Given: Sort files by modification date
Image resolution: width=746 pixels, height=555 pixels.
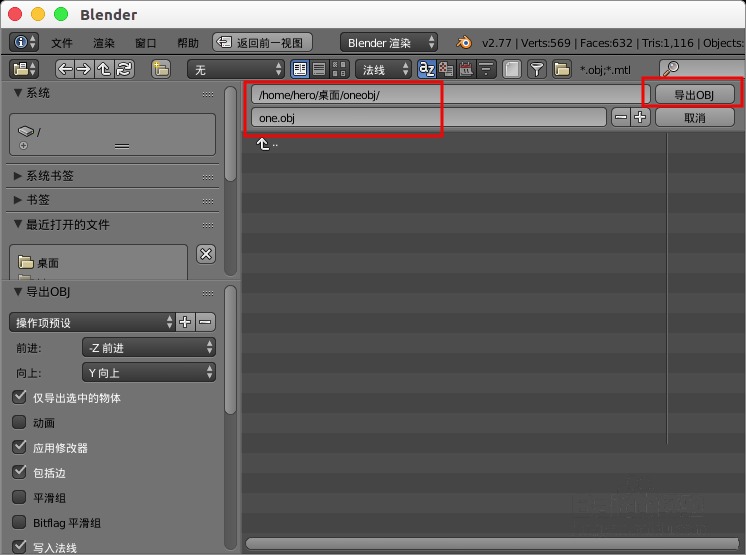Looking at the screenshot, I should (x=466, y=69).
